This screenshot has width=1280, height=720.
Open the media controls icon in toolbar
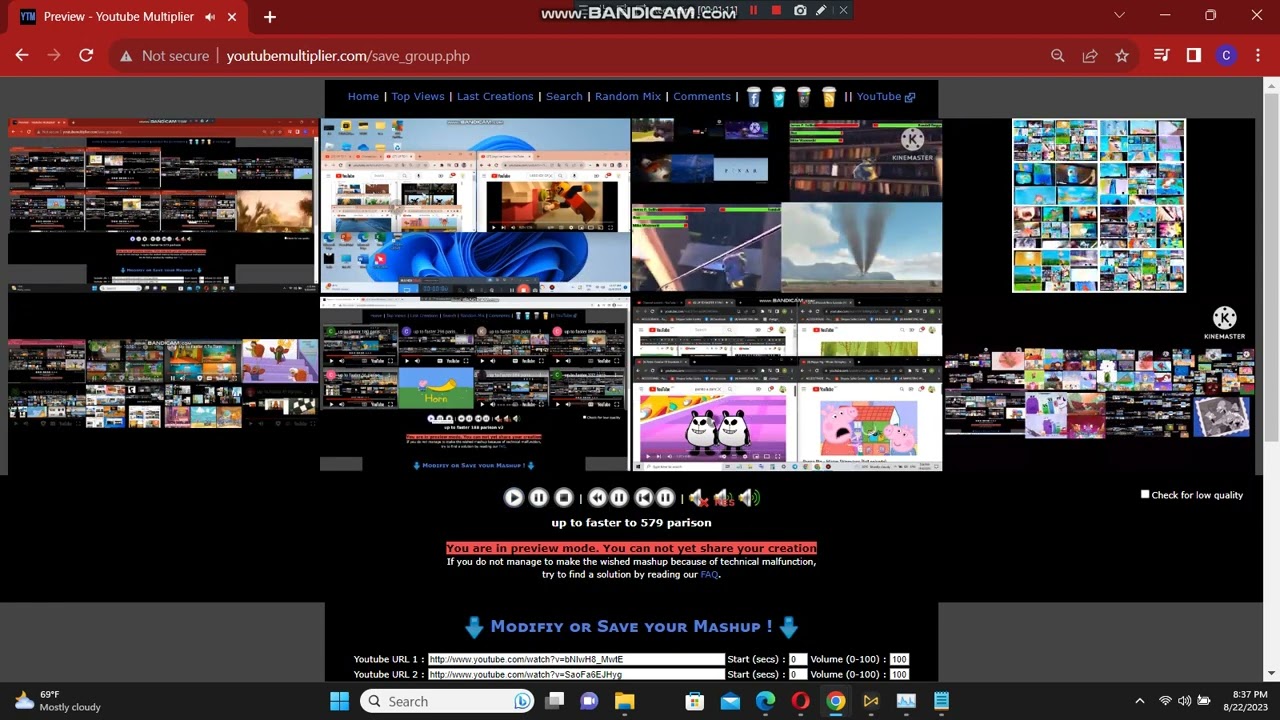[1161, 56]
